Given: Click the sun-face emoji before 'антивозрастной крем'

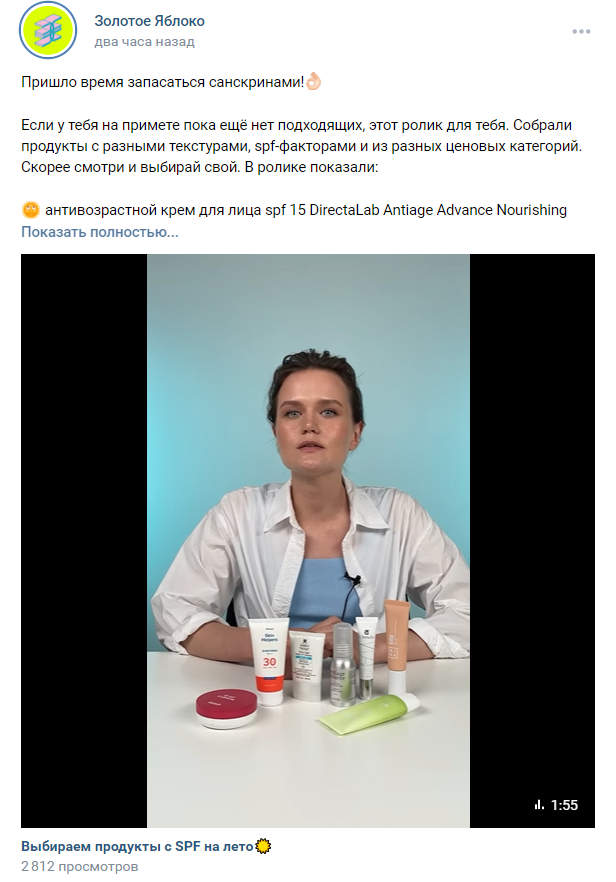Looking at the screenshot, I should pos(31,210).
